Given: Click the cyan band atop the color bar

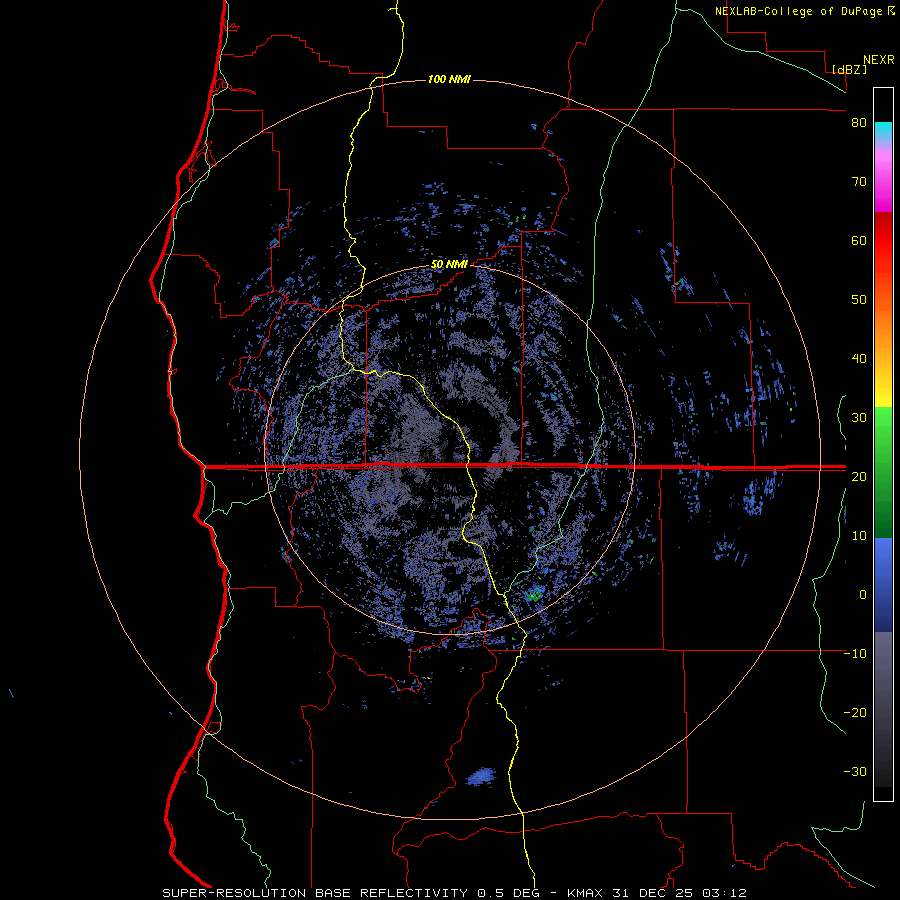Looking at the screenshot, I should coord(883,130).
